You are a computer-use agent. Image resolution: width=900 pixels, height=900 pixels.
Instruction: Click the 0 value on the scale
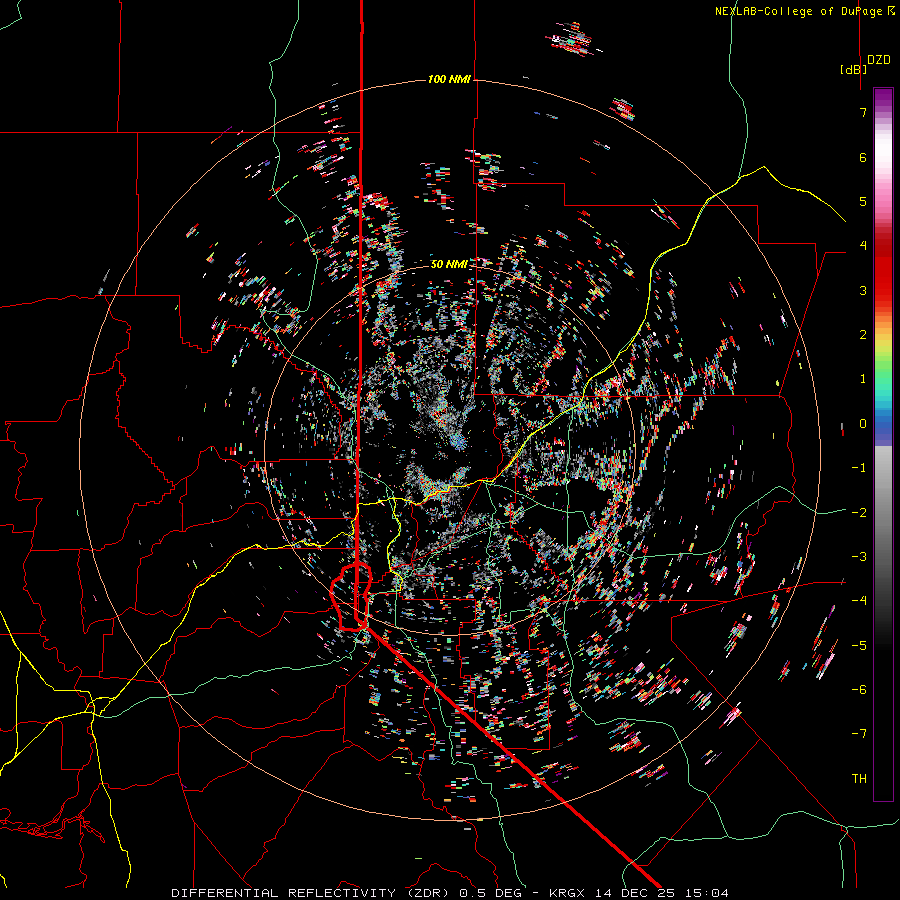click(x=863, y=424)
